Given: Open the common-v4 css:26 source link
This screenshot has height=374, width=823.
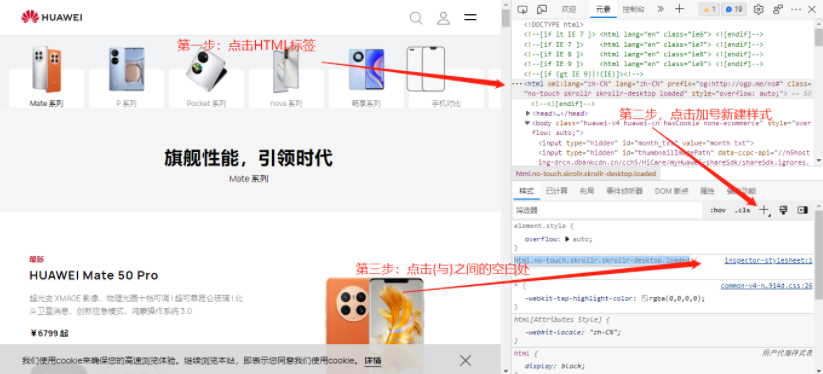Looking at the screenshot, I should click(x=766, y=286).
